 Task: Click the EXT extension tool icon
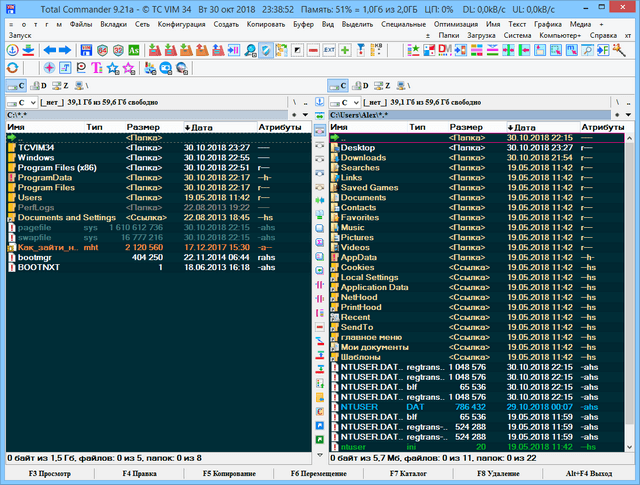coord(329,49)
